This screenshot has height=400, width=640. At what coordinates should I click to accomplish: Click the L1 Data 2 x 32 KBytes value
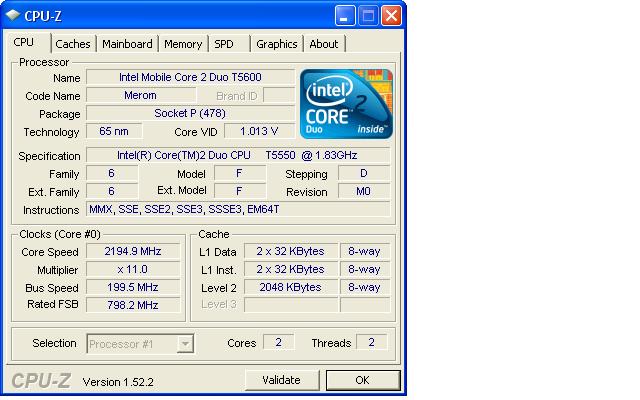(291, 251)
